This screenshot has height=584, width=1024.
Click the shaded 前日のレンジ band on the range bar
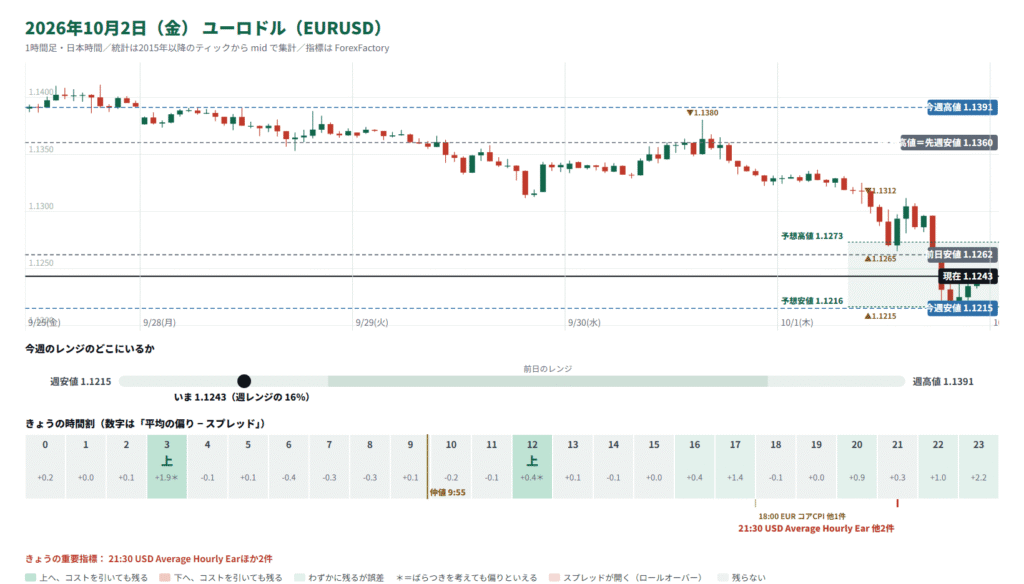pyautogui.click(x=547, y=381)
